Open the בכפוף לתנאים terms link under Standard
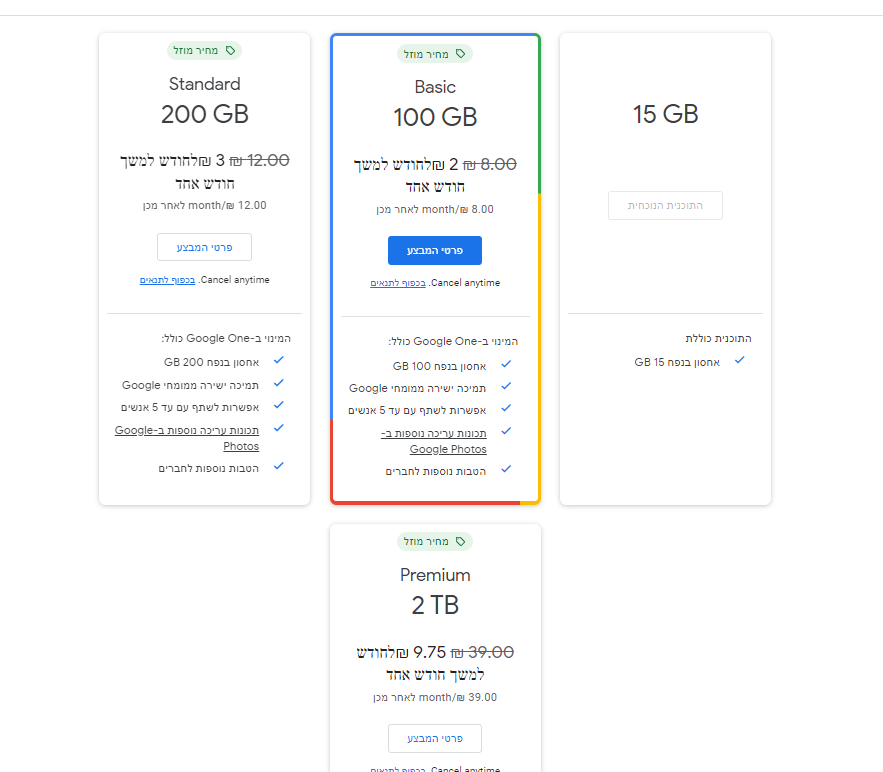 point(168,280)
